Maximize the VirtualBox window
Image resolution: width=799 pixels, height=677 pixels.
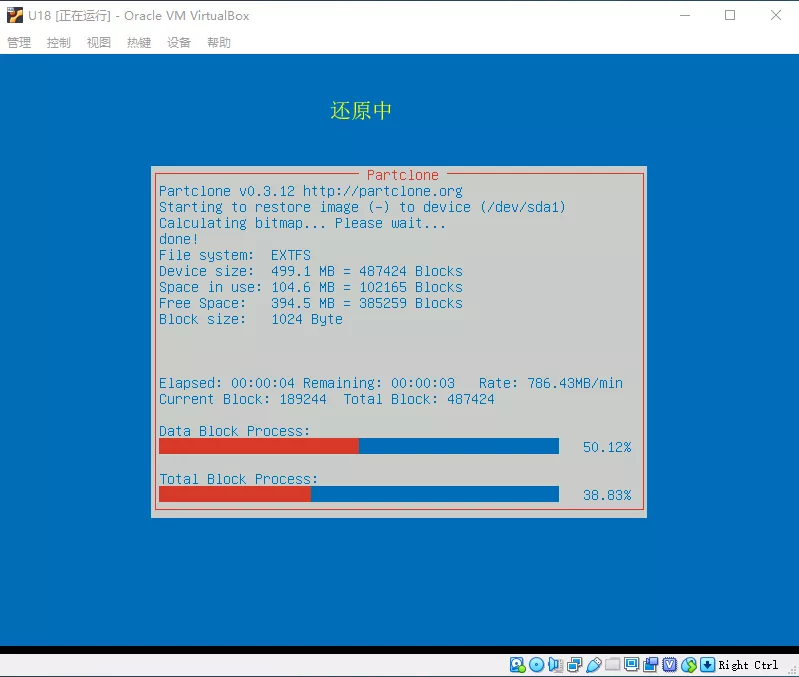click(x=730, y=15)
